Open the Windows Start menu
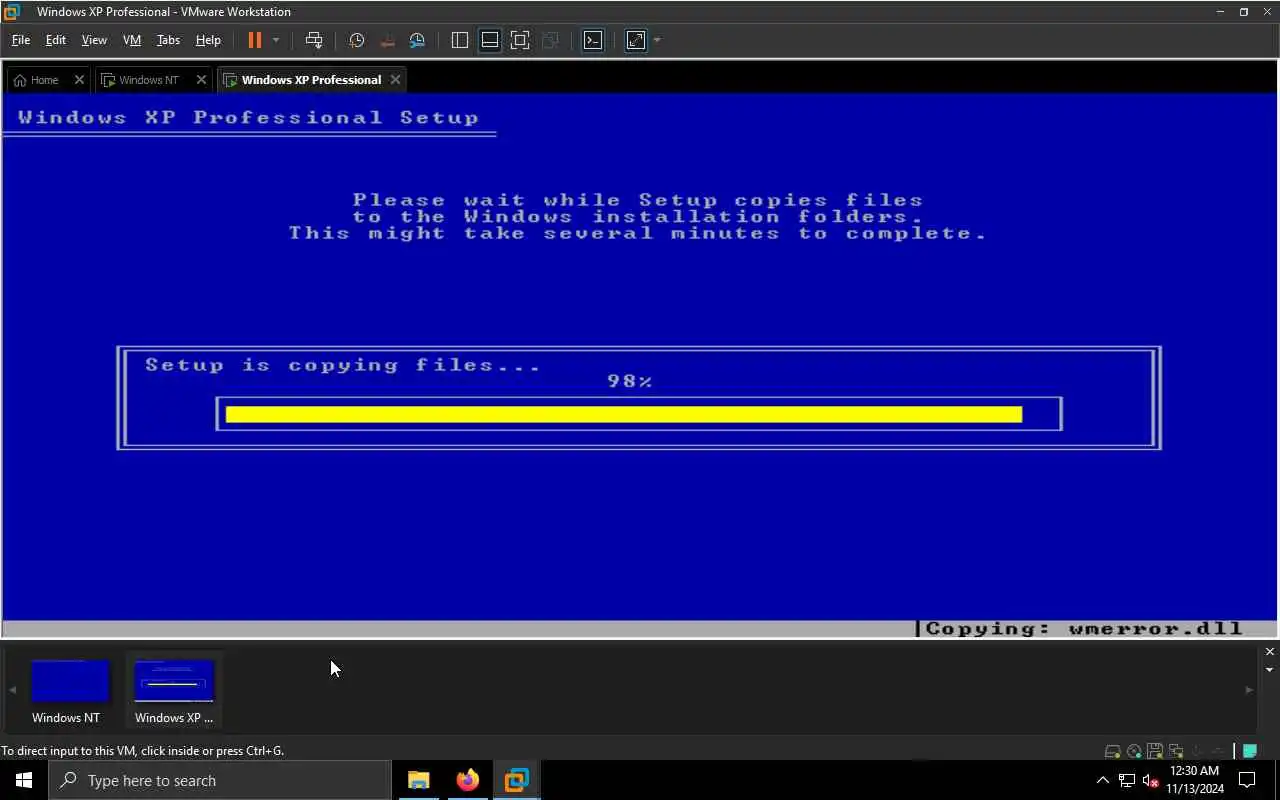 click(24, 780)
